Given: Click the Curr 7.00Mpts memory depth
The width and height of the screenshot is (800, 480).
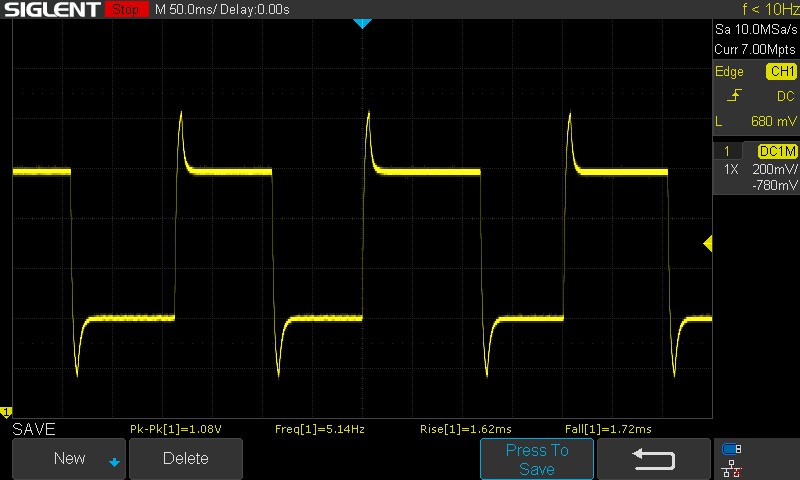Looking at the screenshot, I should (x=755, y=49).
